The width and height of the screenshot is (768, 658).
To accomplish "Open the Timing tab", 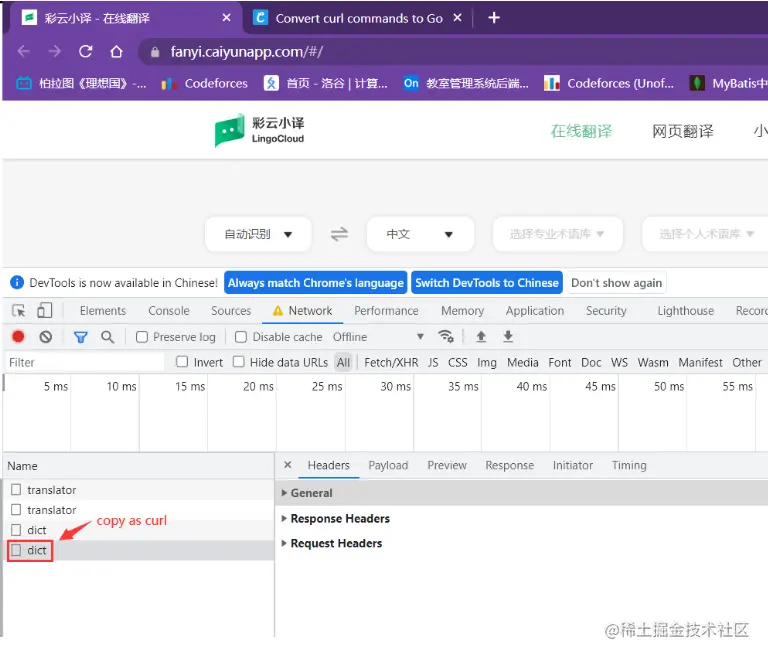I will pyautogui.click(x=629, y=465).
